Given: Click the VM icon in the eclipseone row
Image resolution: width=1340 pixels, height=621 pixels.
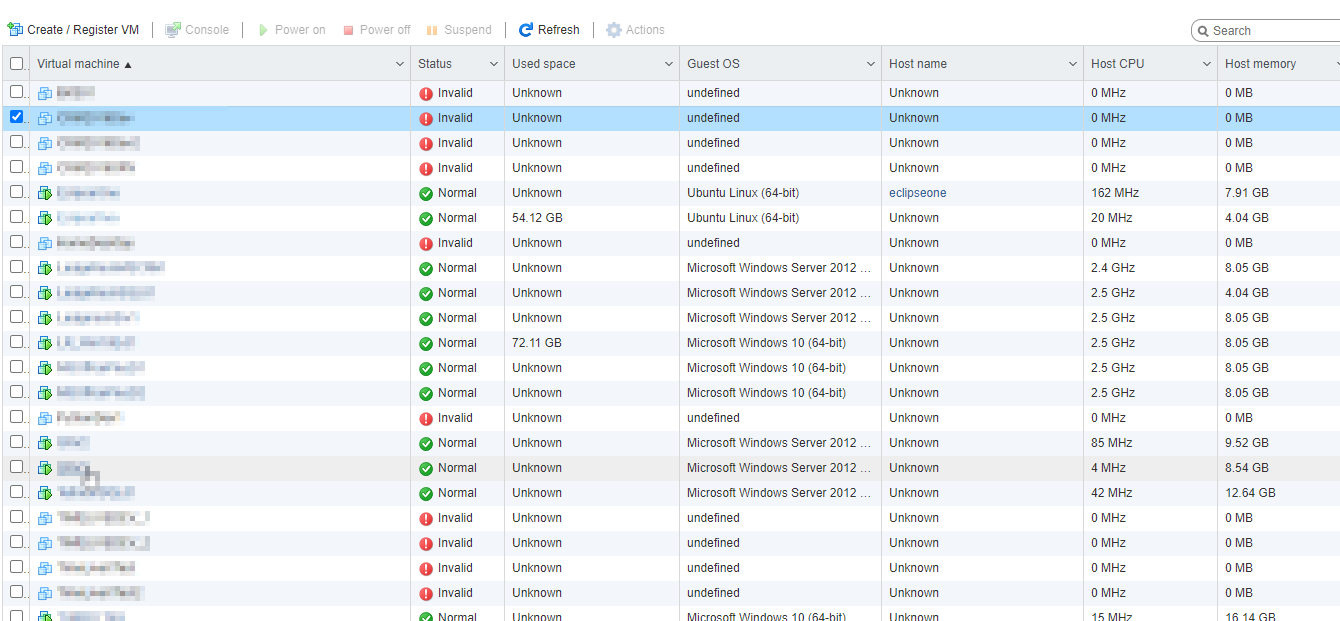Looking at the screenshot, I should click(x=45, y=193).
